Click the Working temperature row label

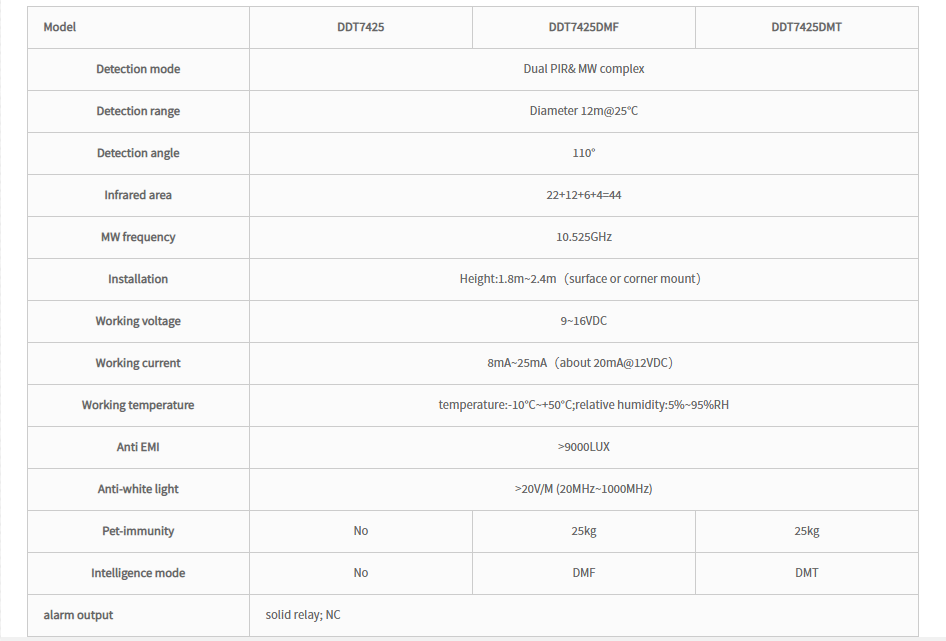(x=138, y=405)
